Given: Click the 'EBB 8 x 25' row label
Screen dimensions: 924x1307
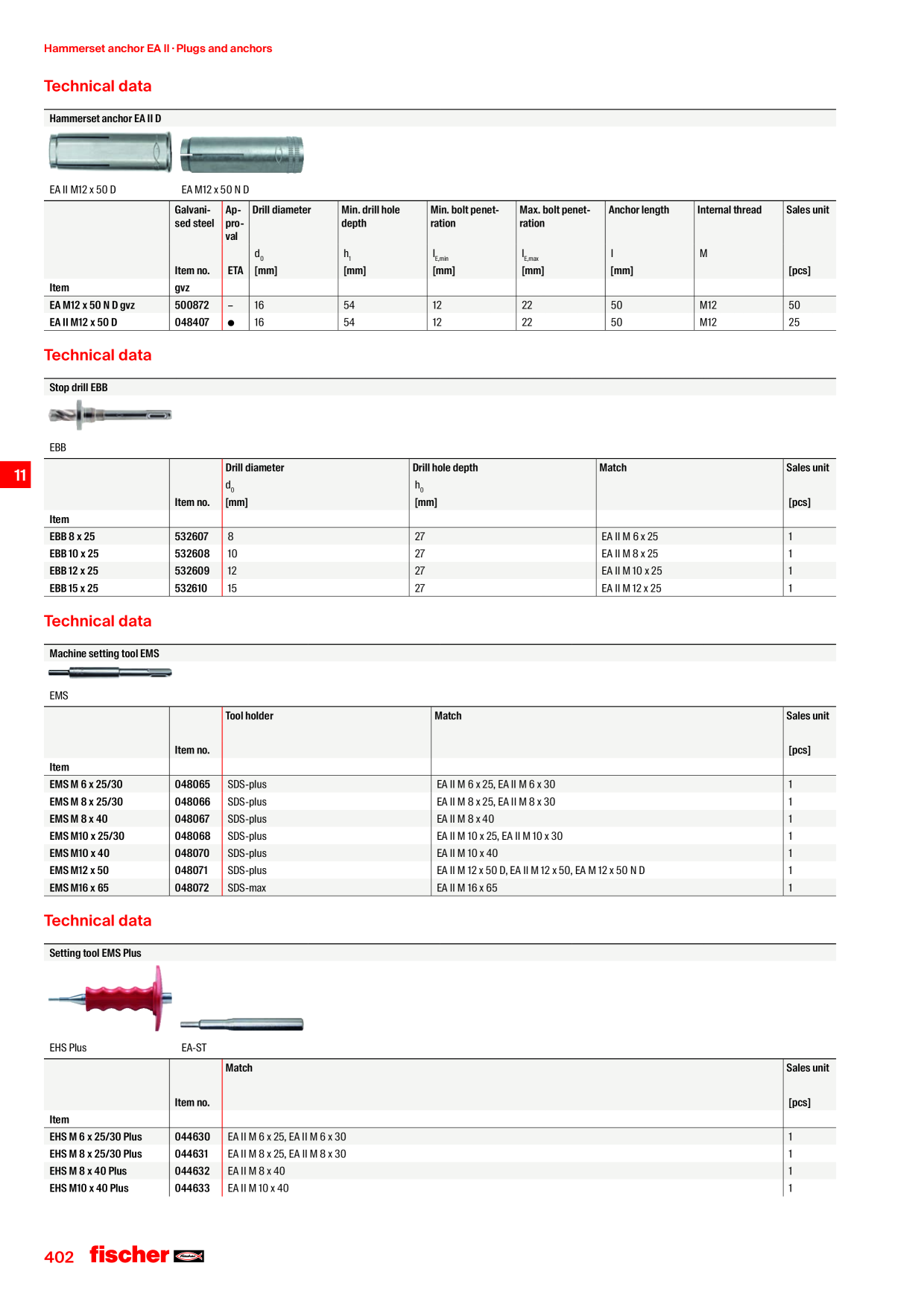Looking at the screenshot, I should click(x=72, y=537).
